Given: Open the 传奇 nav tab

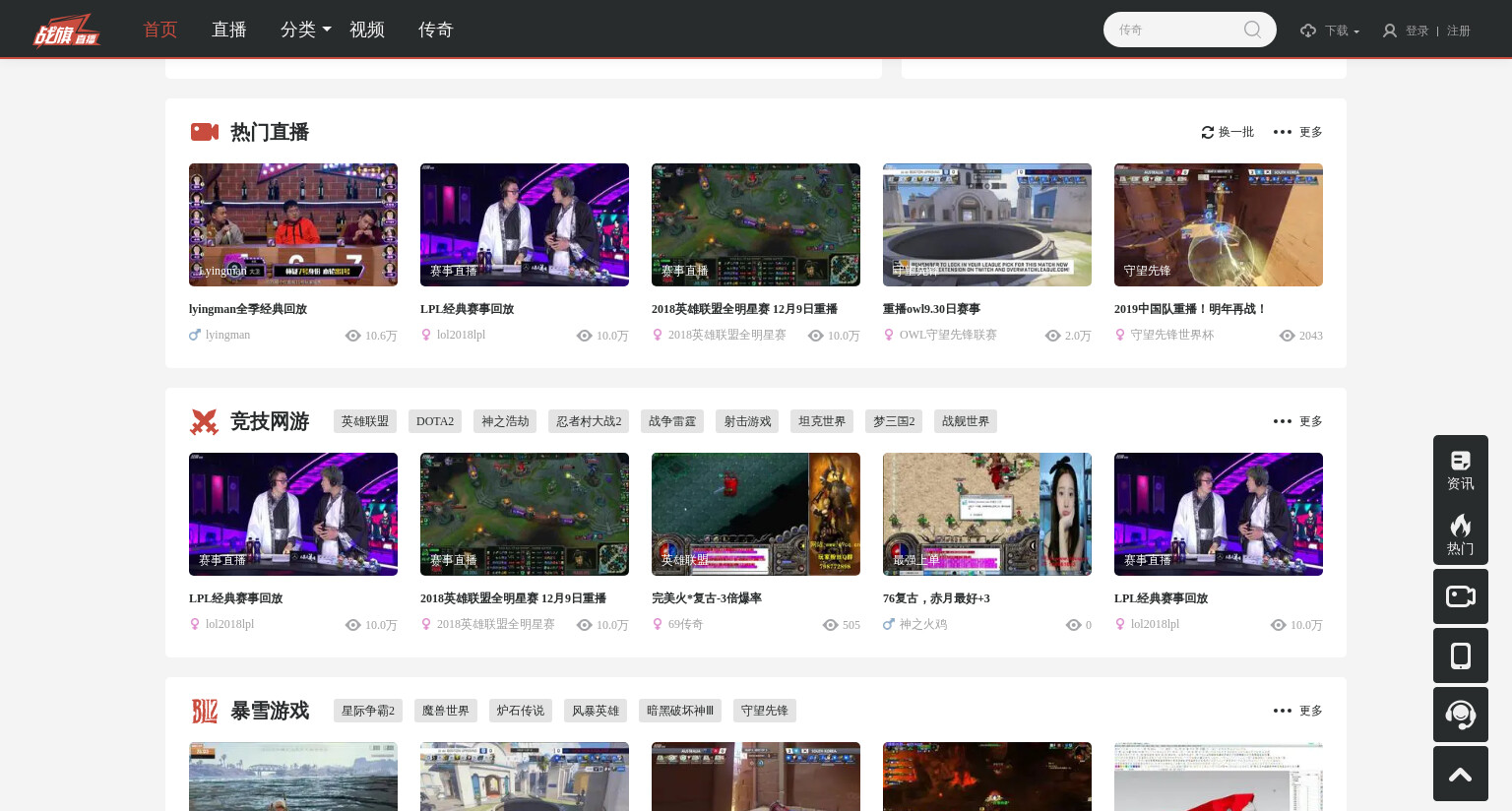Looking at the screenshot, I should 436,30.
